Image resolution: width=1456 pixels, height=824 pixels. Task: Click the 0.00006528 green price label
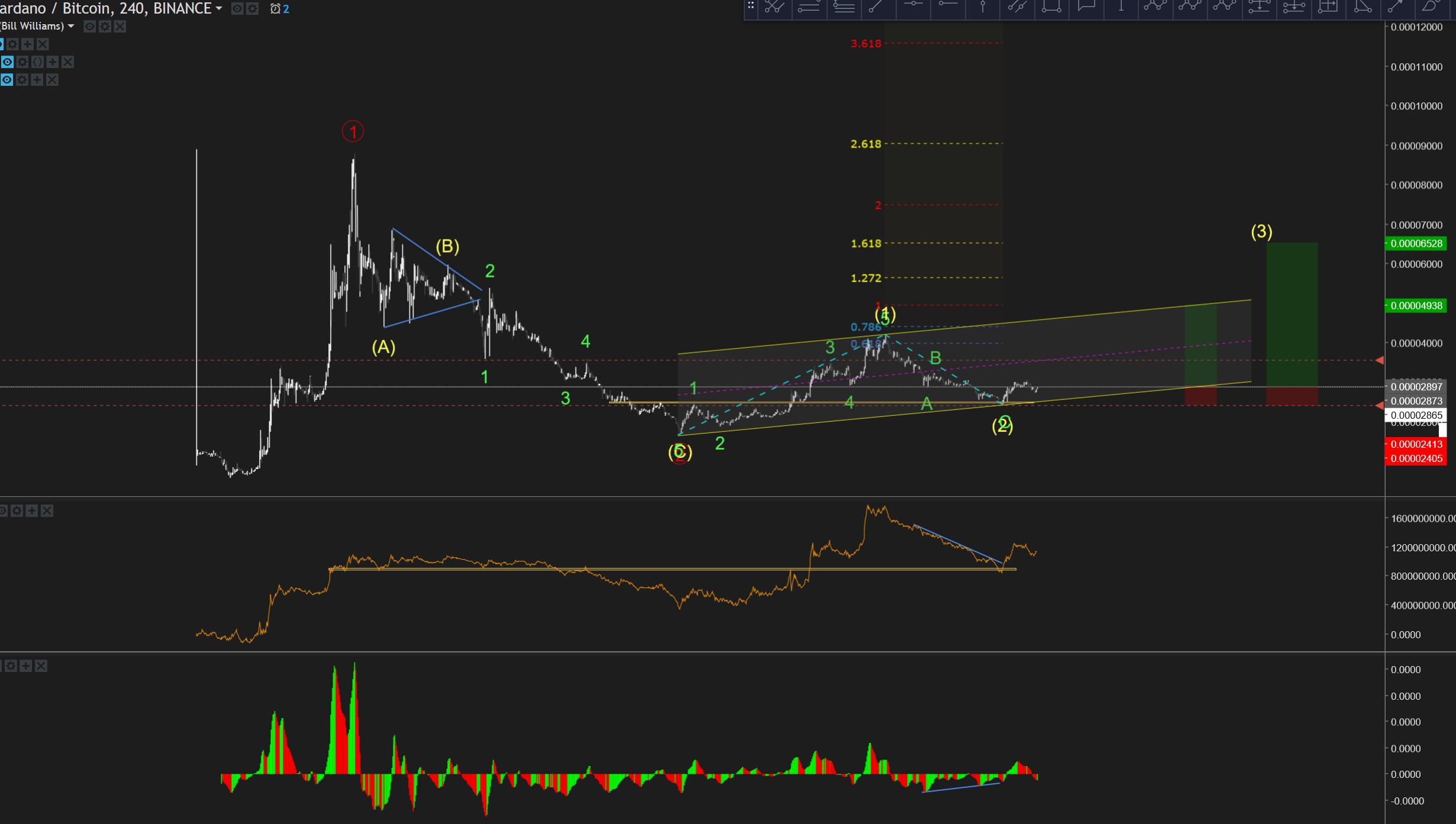click(x=1415, y=243)
